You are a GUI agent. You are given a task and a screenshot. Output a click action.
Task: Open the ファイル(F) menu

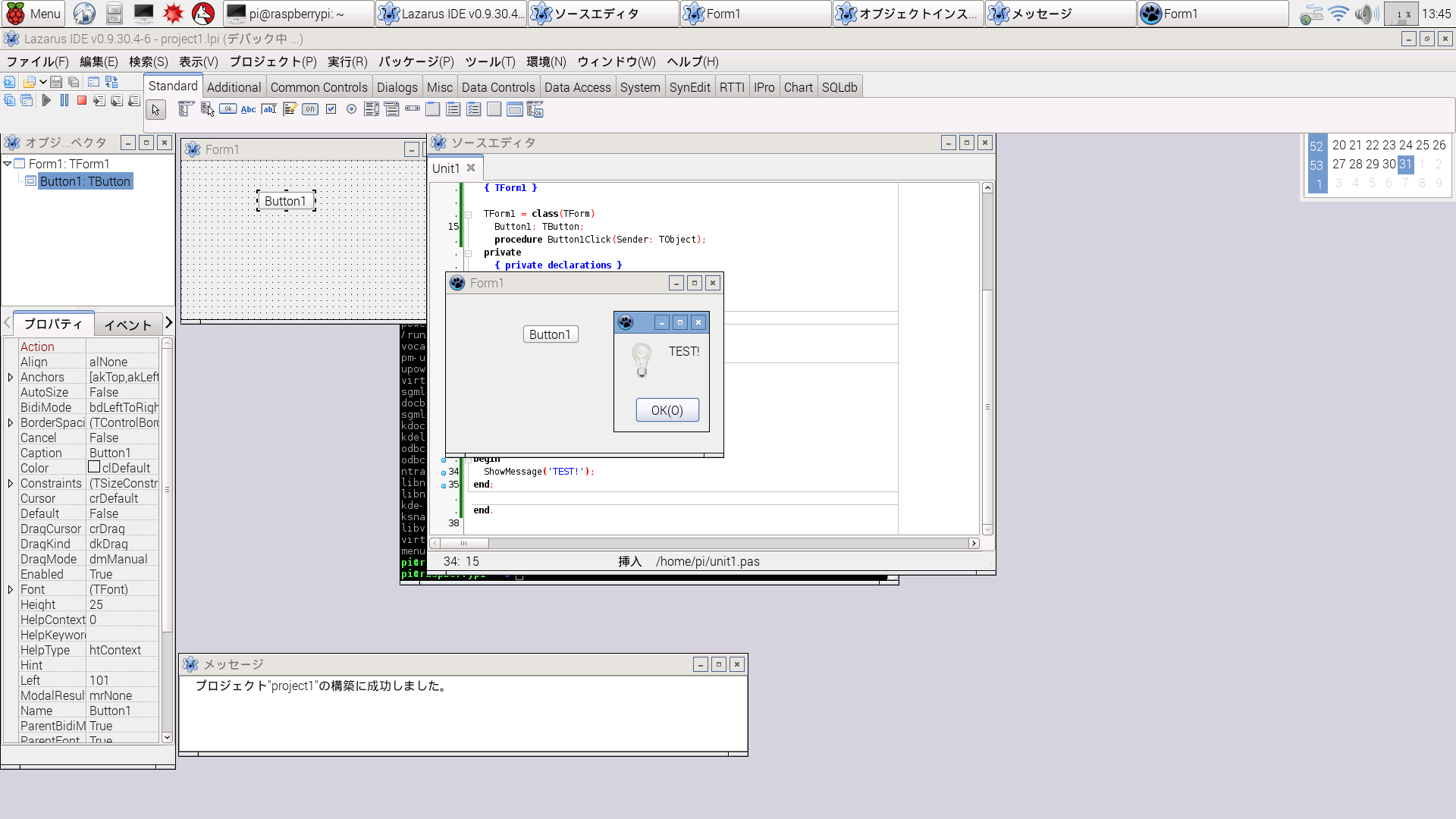point(38,61)
